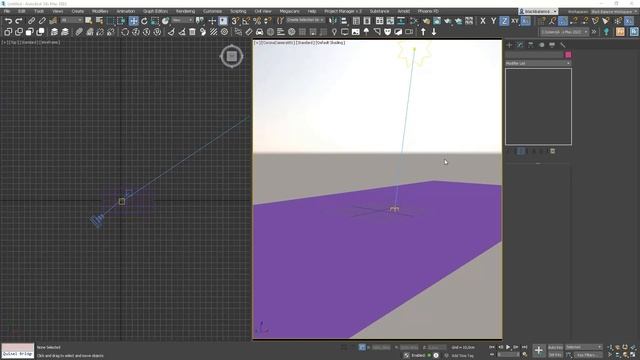640x360 pixels.
Task: Click the Toggle Layer Explorer icon
Action: [x=367, y=21]
